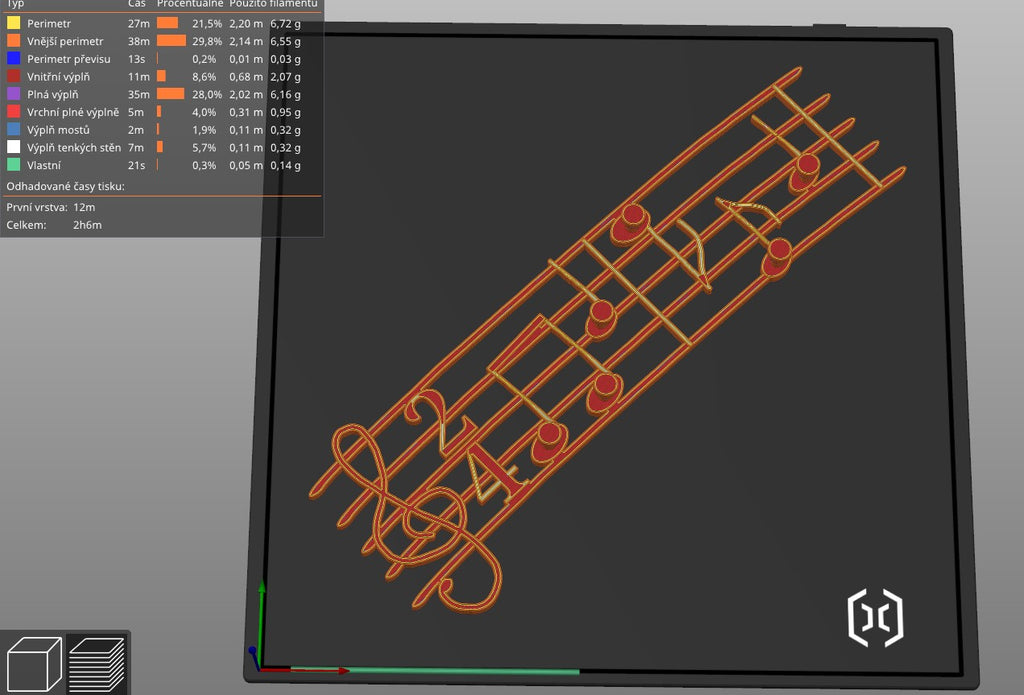The image size is (1024, 695).
Task: Toggle Perimetr převisu blue swatch visibility
Action: (13, 58)
